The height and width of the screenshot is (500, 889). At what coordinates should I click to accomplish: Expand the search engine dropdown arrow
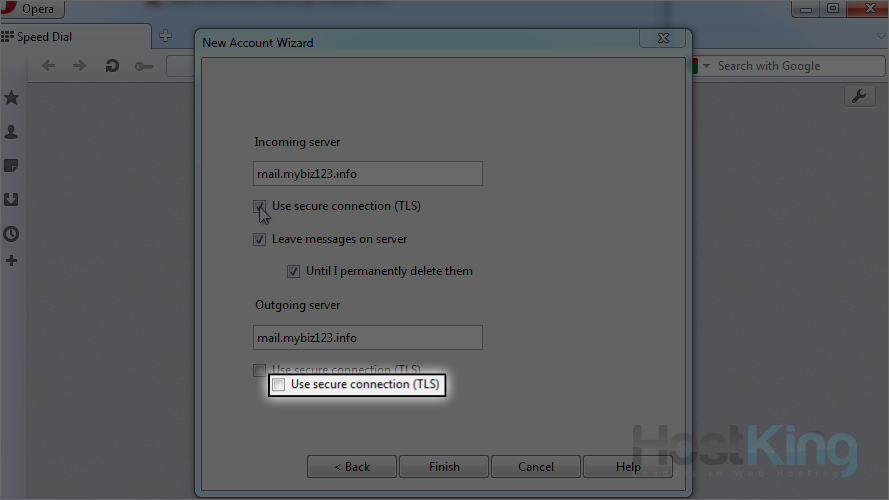[707, 66]
